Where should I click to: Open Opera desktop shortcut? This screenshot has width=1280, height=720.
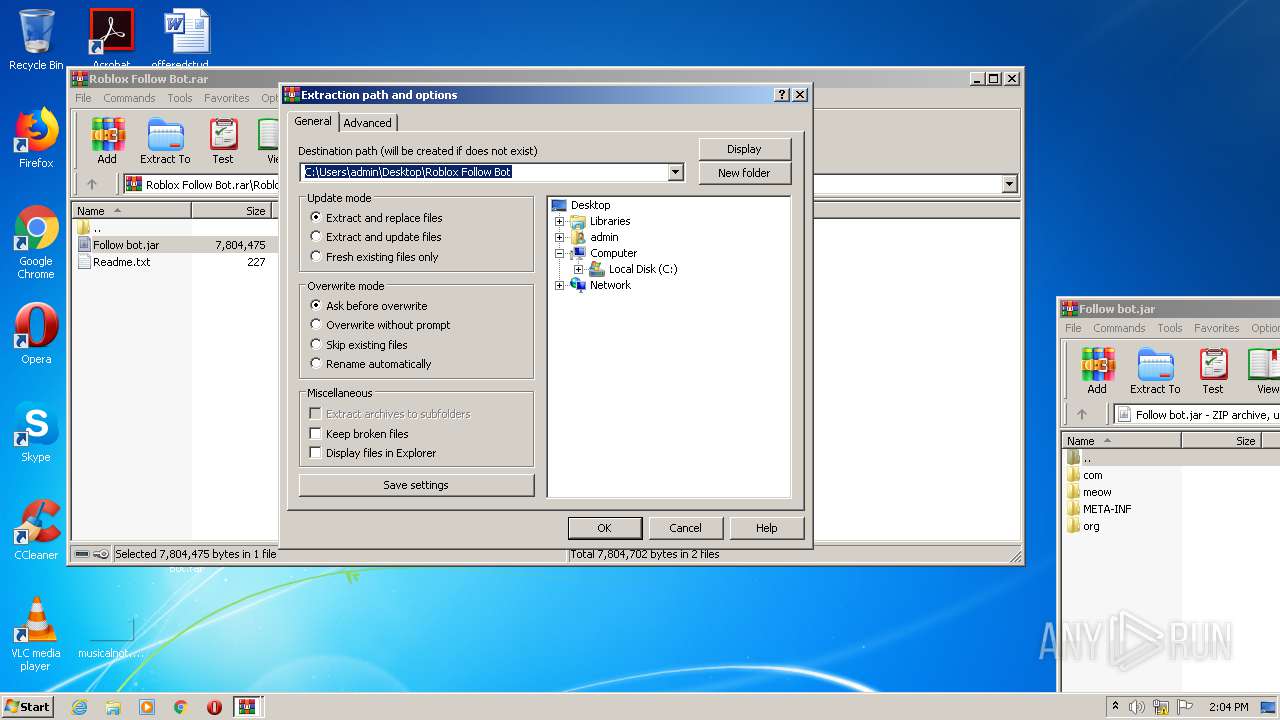(x=36, y=334)
